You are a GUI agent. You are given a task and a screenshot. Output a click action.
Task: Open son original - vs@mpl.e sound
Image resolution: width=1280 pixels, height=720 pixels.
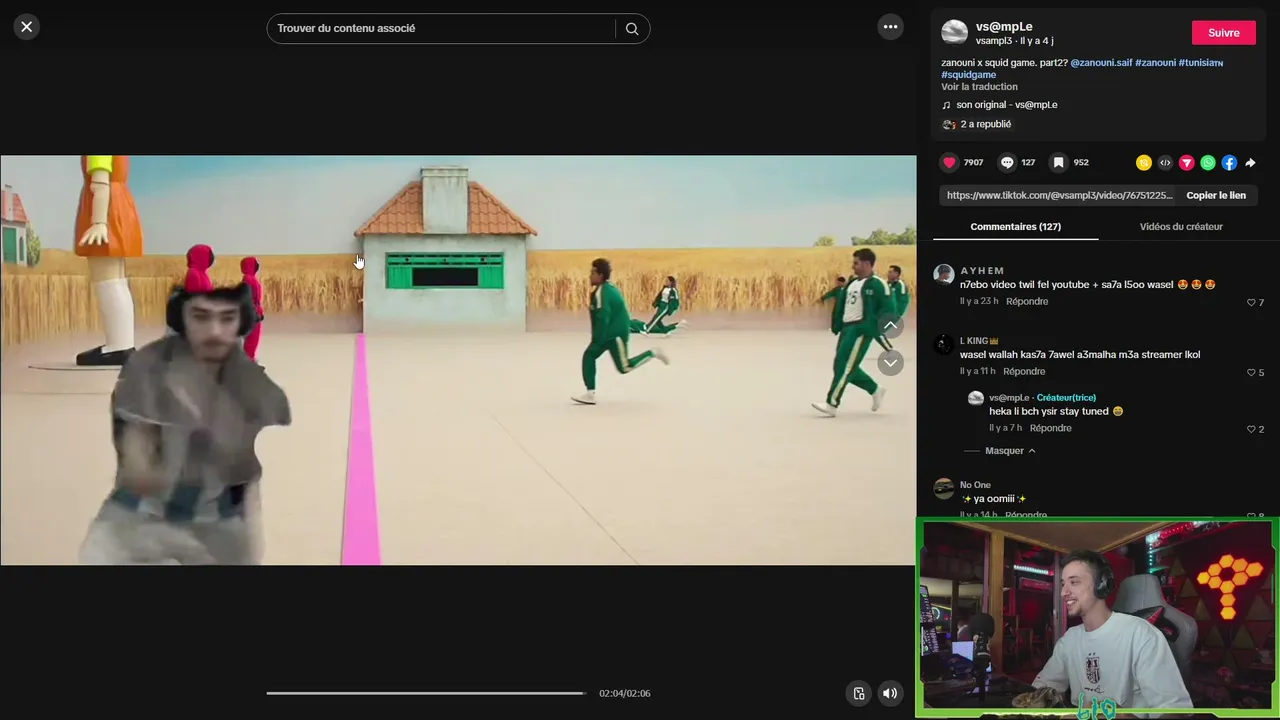1006,105
